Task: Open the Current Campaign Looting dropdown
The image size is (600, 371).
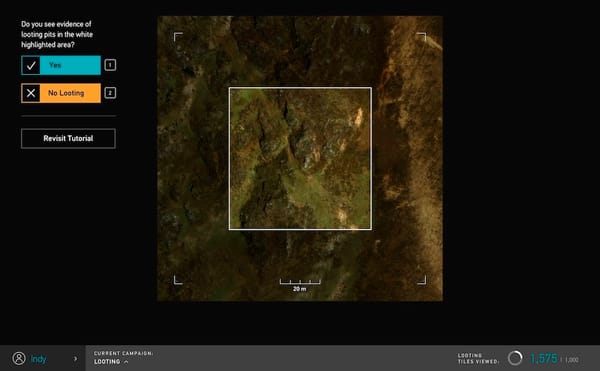Action: pyautogui.click(x=123, y=358)
